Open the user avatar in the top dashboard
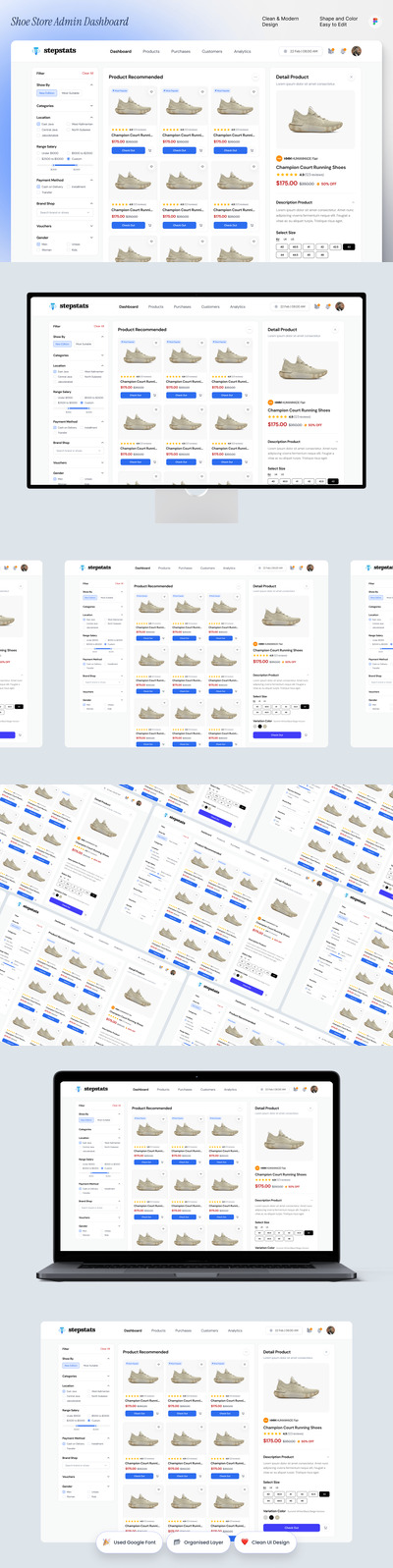 point(357,51)
